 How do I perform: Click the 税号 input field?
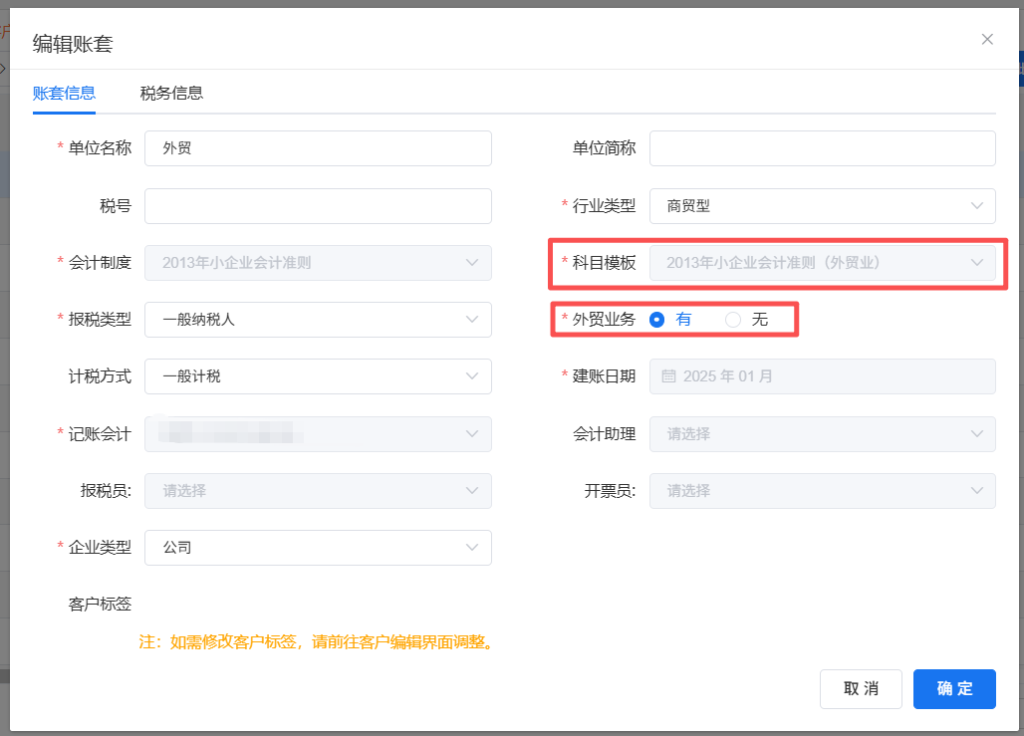[318, 206]
